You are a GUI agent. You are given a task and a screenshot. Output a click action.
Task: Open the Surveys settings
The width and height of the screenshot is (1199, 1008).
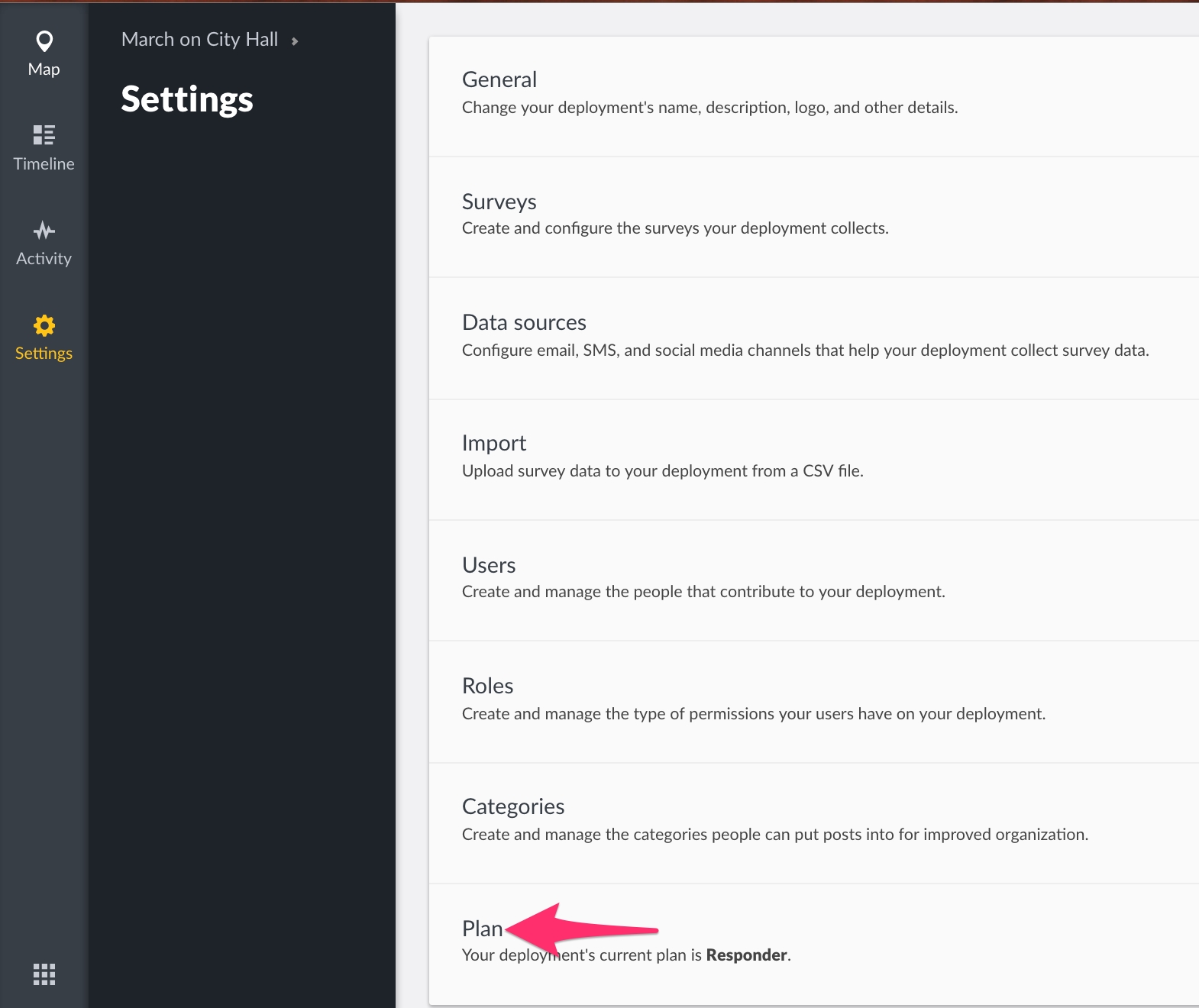pos(499,202)
